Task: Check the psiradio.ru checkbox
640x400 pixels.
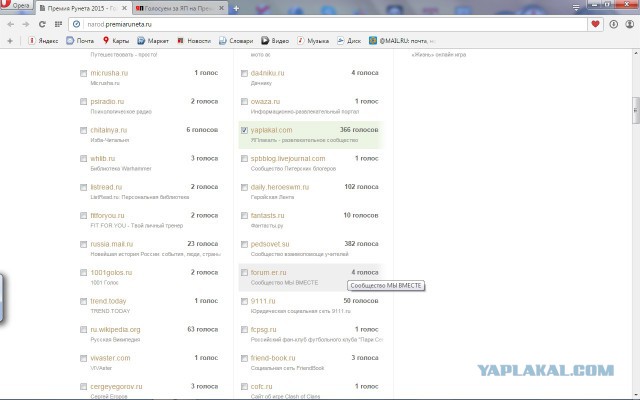Action: click(83, 102)
